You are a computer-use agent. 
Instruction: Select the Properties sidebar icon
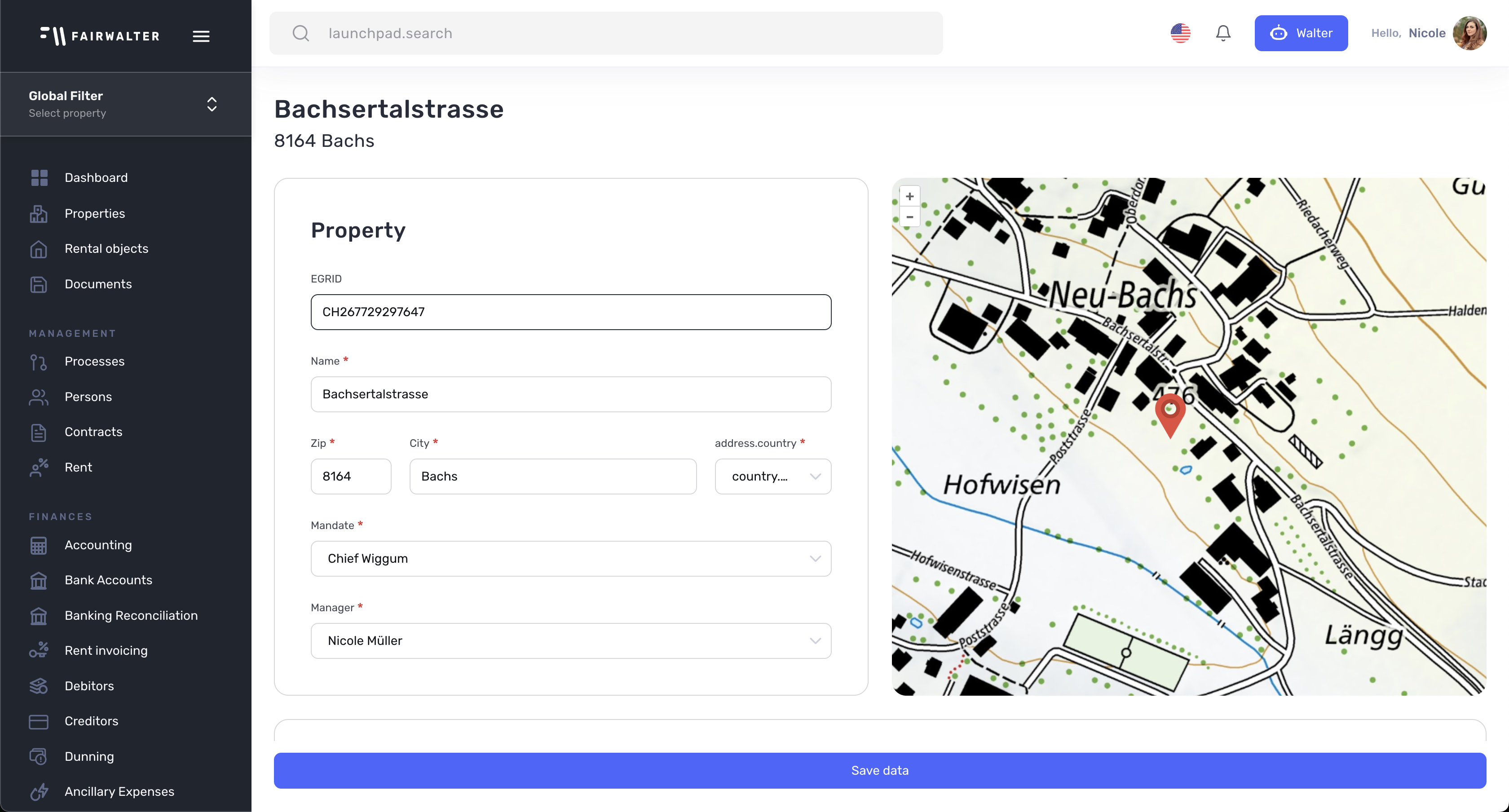tap(39, 213)
